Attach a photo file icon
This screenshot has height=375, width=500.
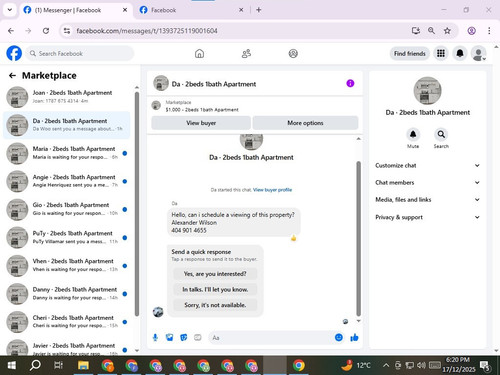point(170,338)
